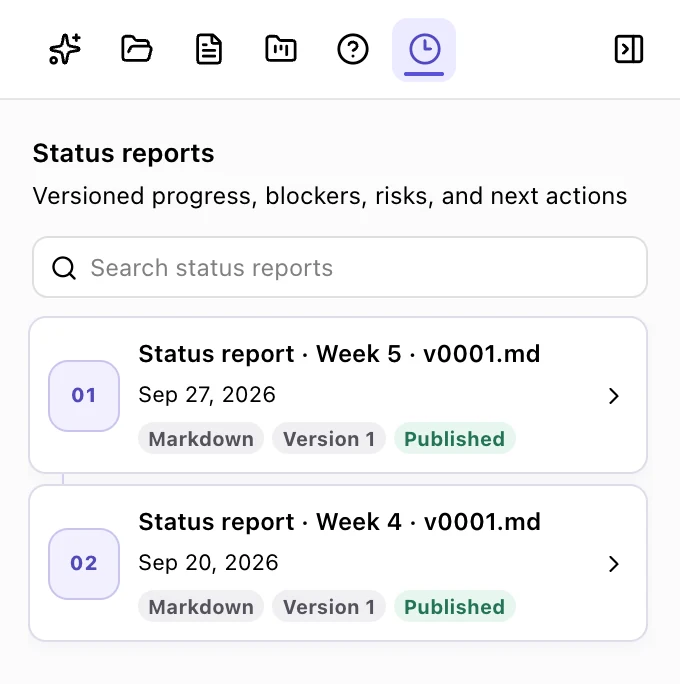680x684 pixels.
Task: Open the AI sparkle assistant tab
Action: click(65, 49)
